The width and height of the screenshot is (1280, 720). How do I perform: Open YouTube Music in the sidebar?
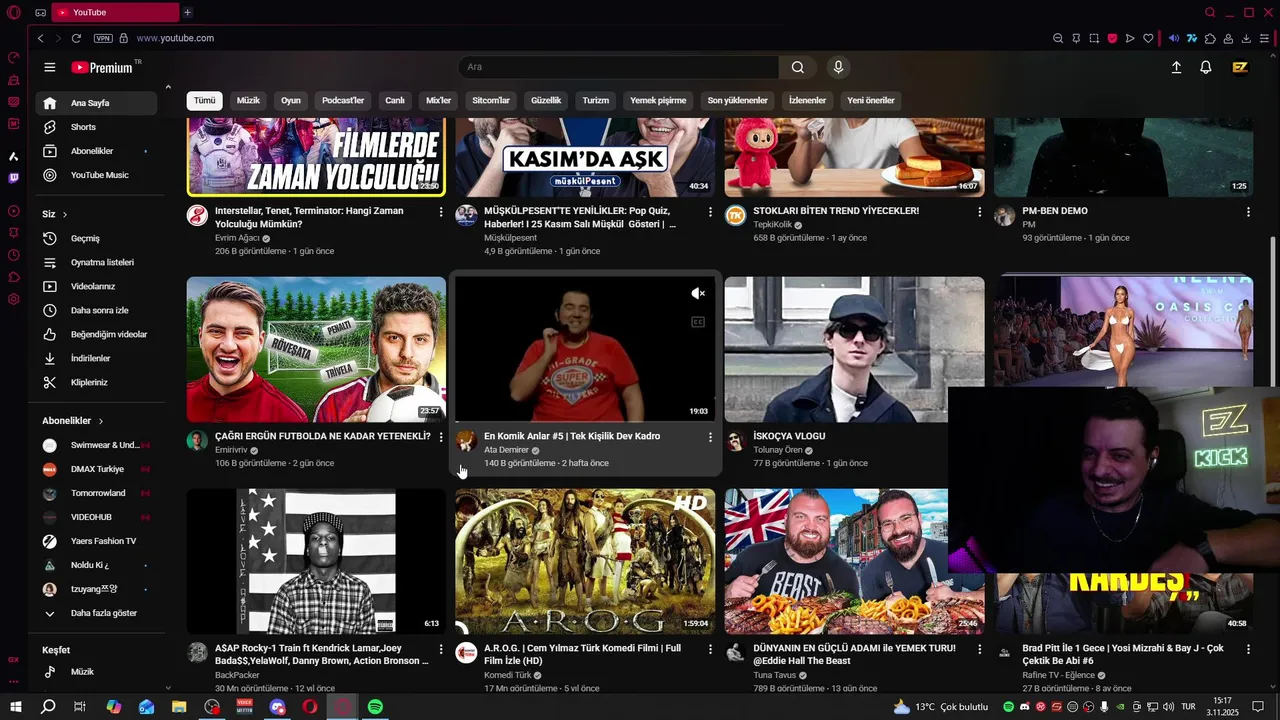coord(97,175)
